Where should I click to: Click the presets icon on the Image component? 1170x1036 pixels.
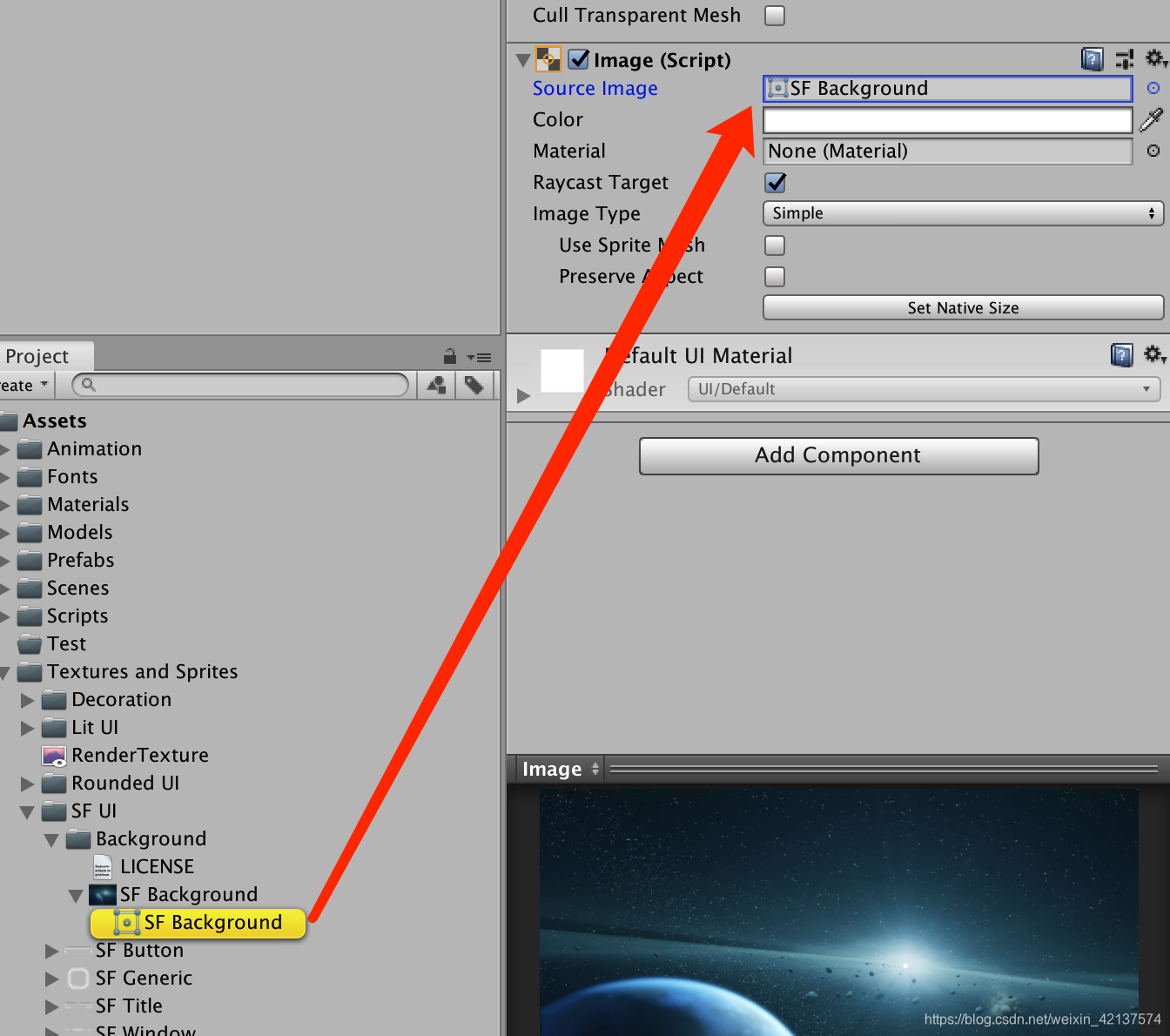[1124, 59]
